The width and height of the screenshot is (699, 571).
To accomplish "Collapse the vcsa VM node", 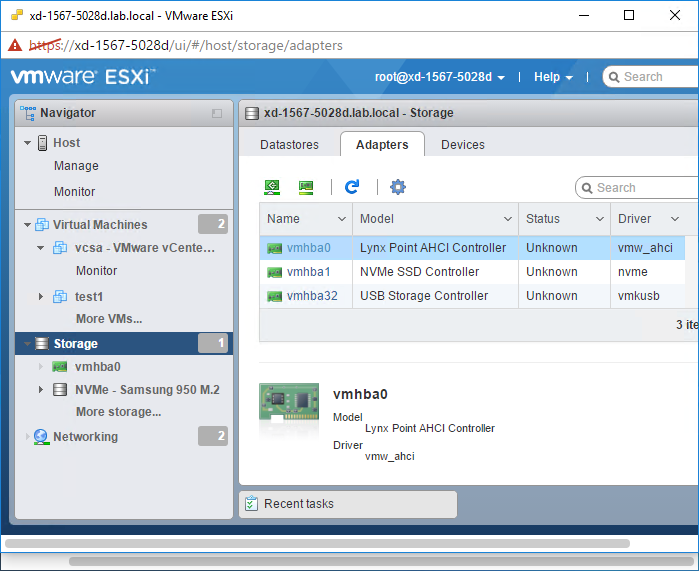I will (41, 248).
